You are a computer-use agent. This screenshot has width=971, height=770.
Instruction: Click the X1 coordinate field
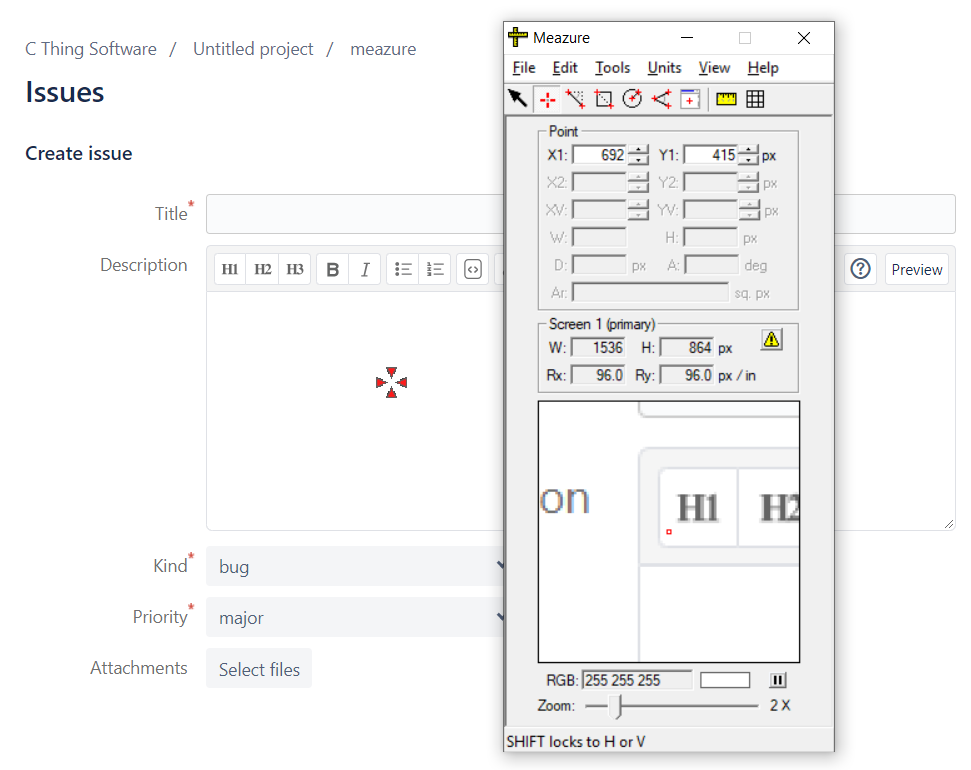click(x=599, y=155)
